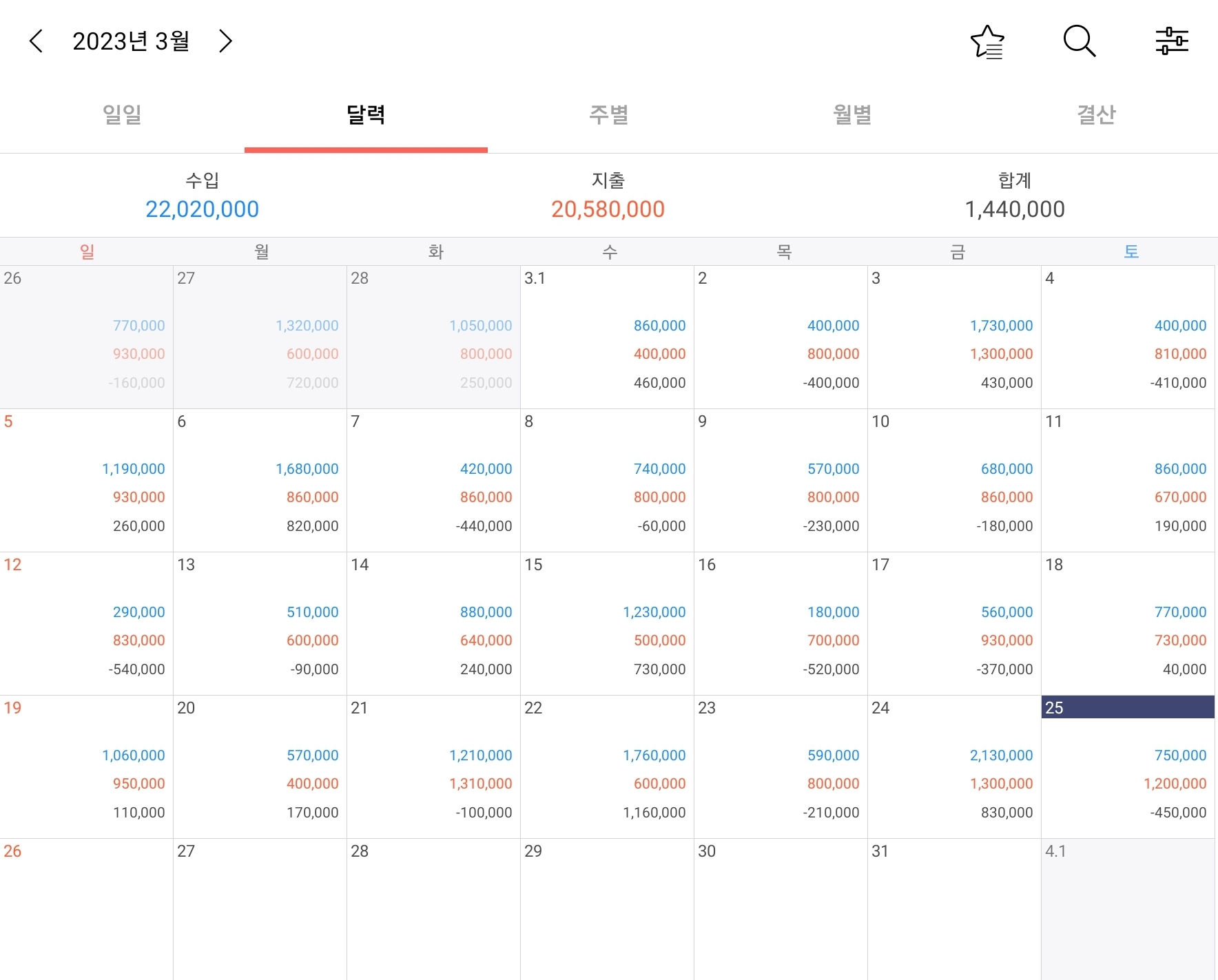
Task: Select the 달력 tab
Action: click(x=366, y=114)
